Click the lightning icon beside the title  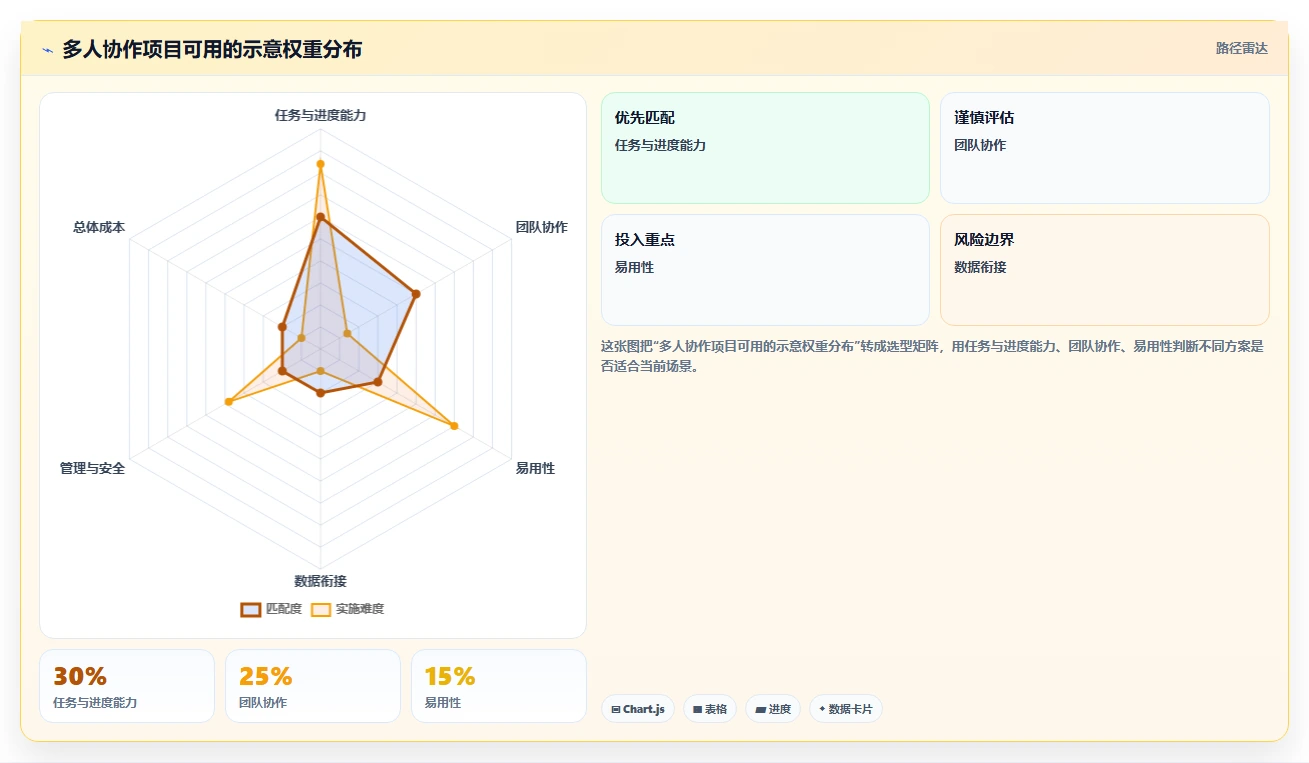click(47, 50)
